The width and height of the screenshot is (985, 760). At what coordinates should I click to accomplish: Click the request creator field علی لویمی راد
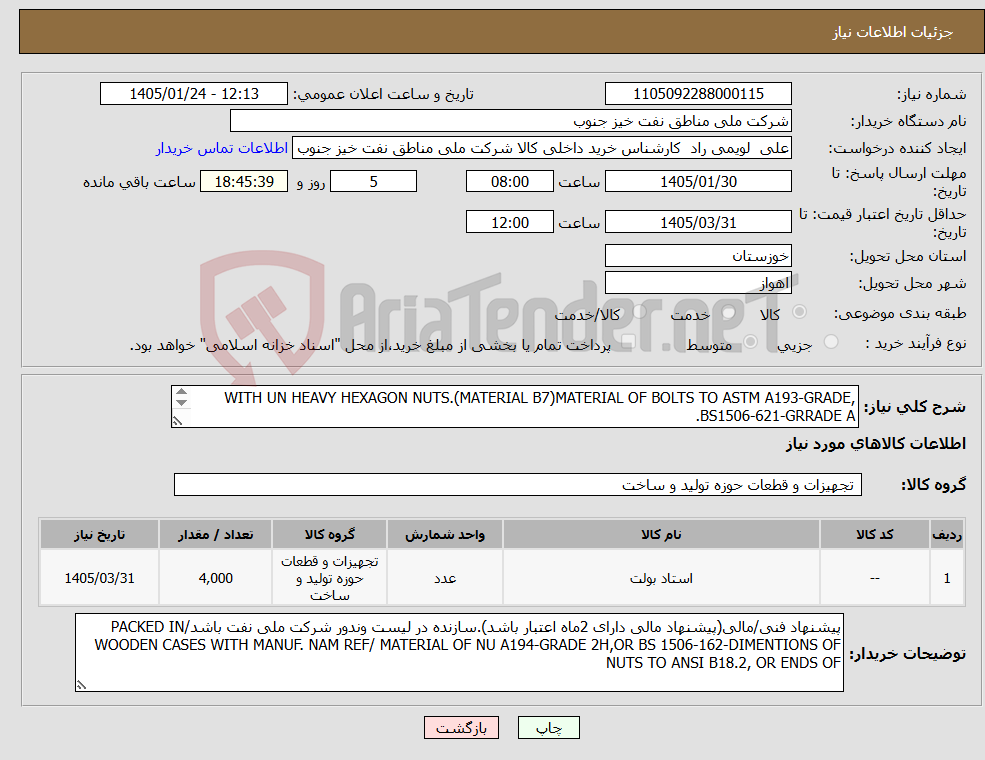point(541,148)
